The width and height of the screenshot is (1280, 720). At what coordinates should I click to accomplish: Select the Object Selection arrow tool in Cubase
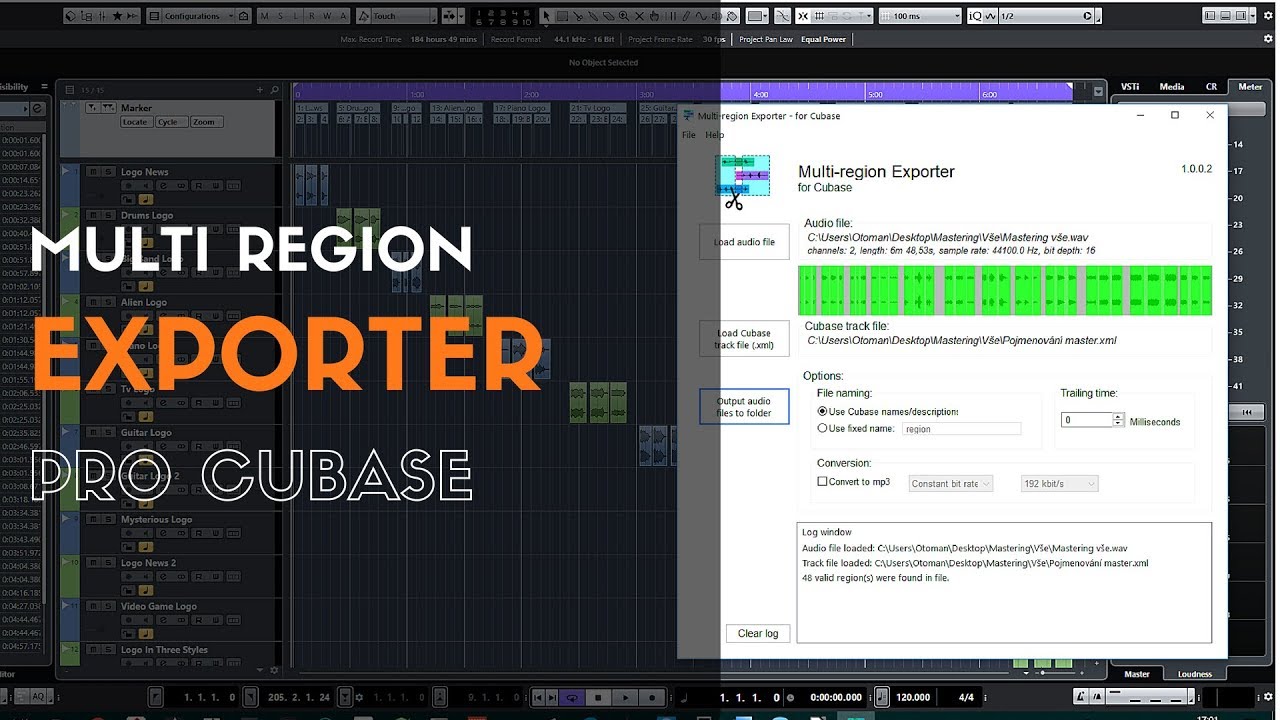click(547, 16)
